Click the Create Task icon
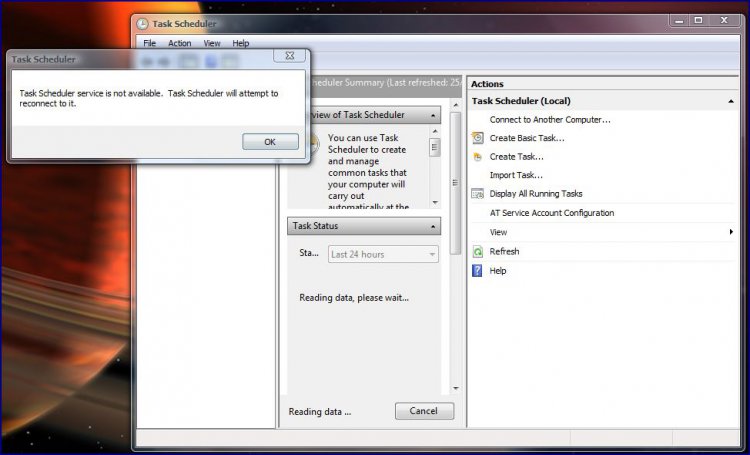The image size is (750, 455). pyautogui.click(x=477, y=156)
